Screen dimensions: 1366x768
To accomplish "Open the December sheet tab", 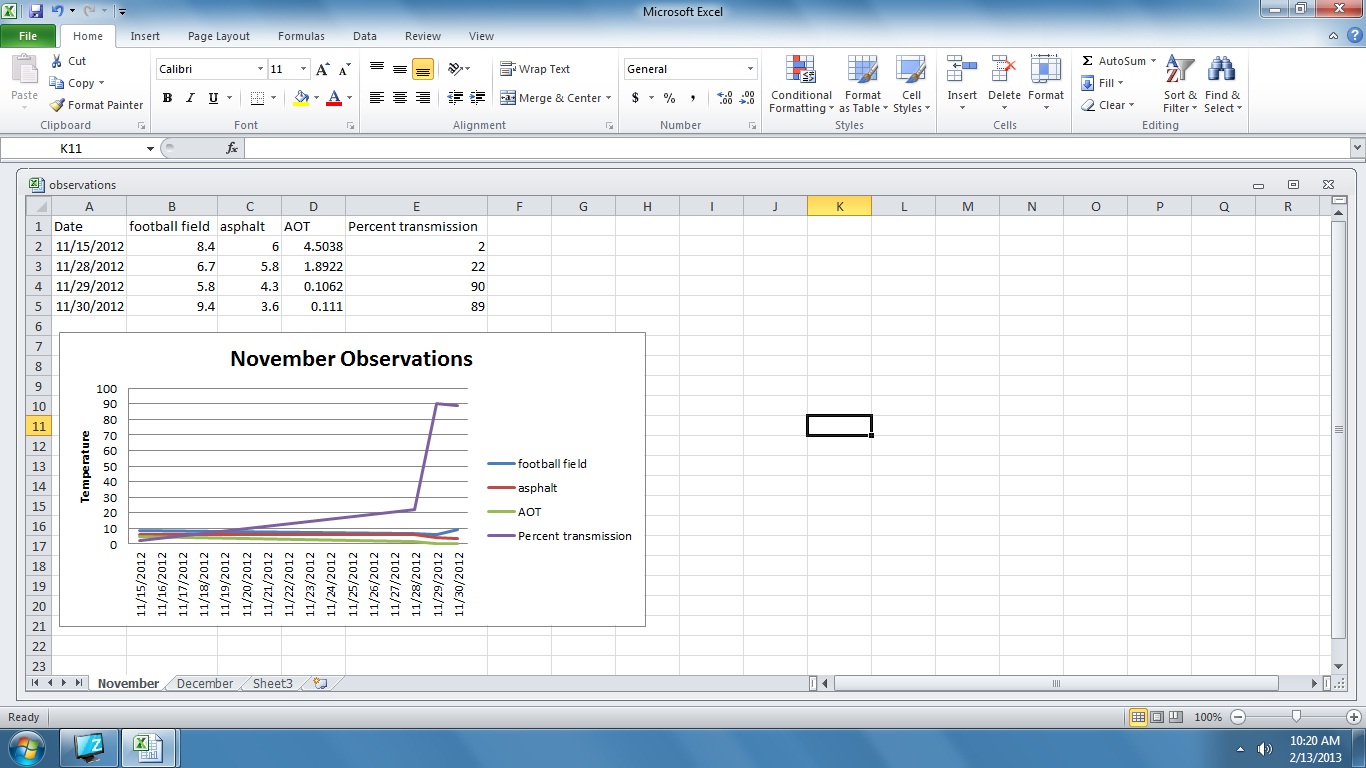I will [204, 683].
